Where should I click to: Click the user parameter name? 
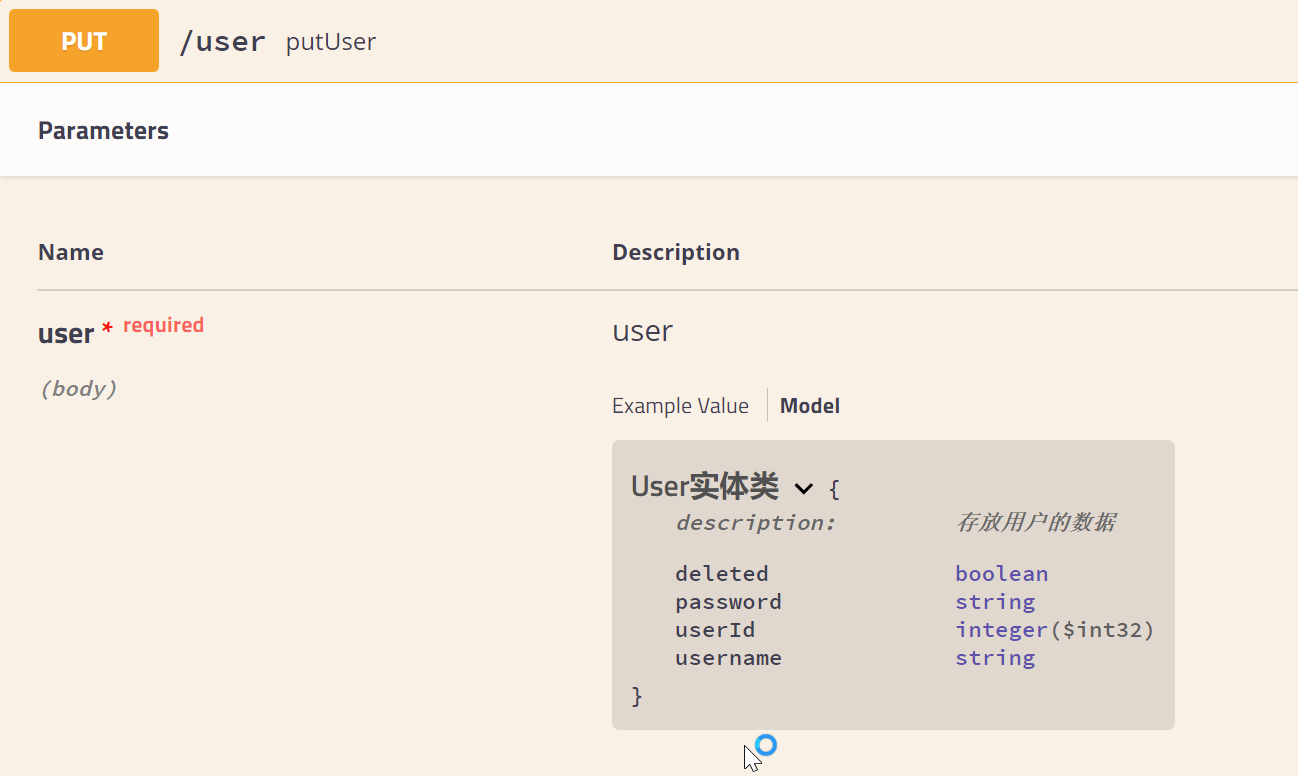tap(66, 333)
